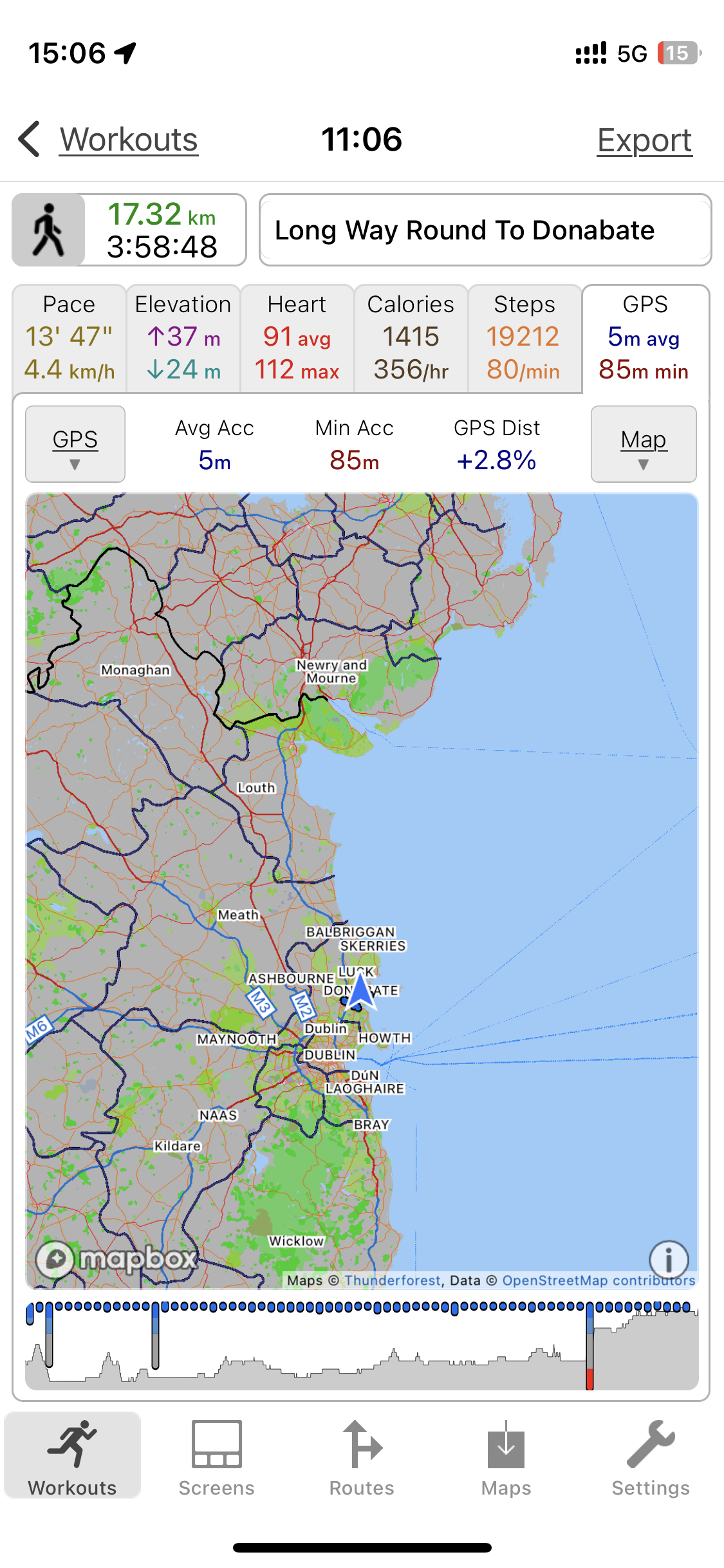Open the Thunderforest attribution link

pyautogui.click(x=393, y=1280)
